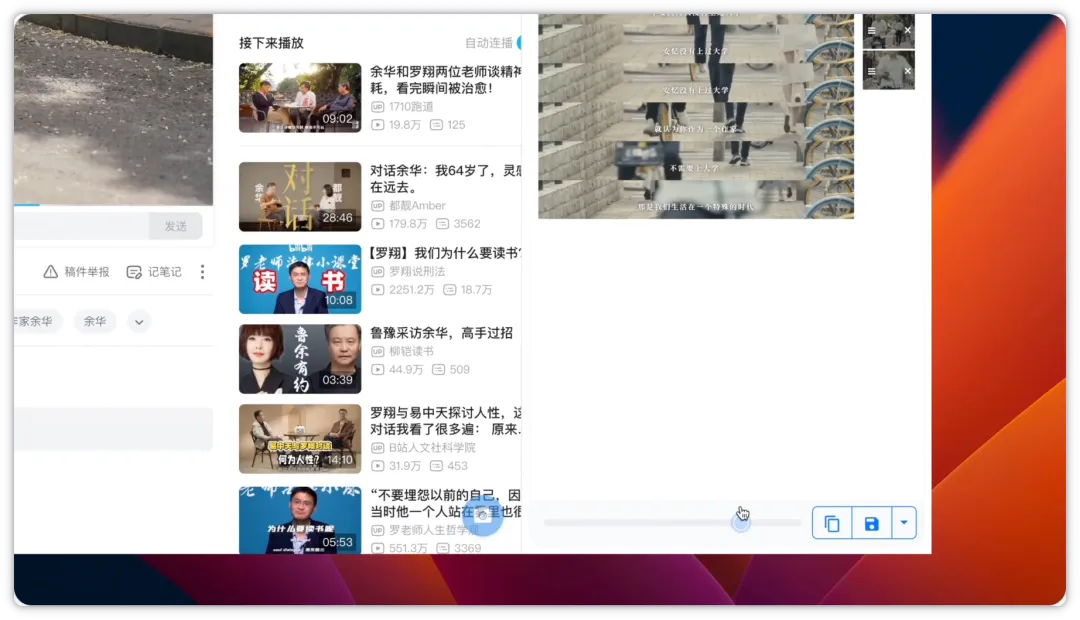The width and height of the screenshot is (1080, 620).
Task: Open thumbnail of 余华和罗翔 video, 09:02
Action: pyautogui.click(x=300, y=98)
